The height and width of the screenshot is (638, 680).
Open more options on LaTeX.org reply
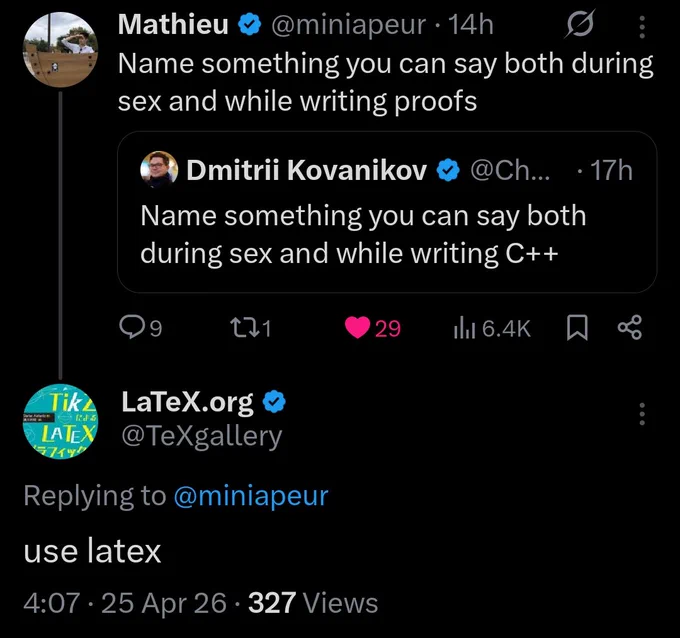[642, 414]
